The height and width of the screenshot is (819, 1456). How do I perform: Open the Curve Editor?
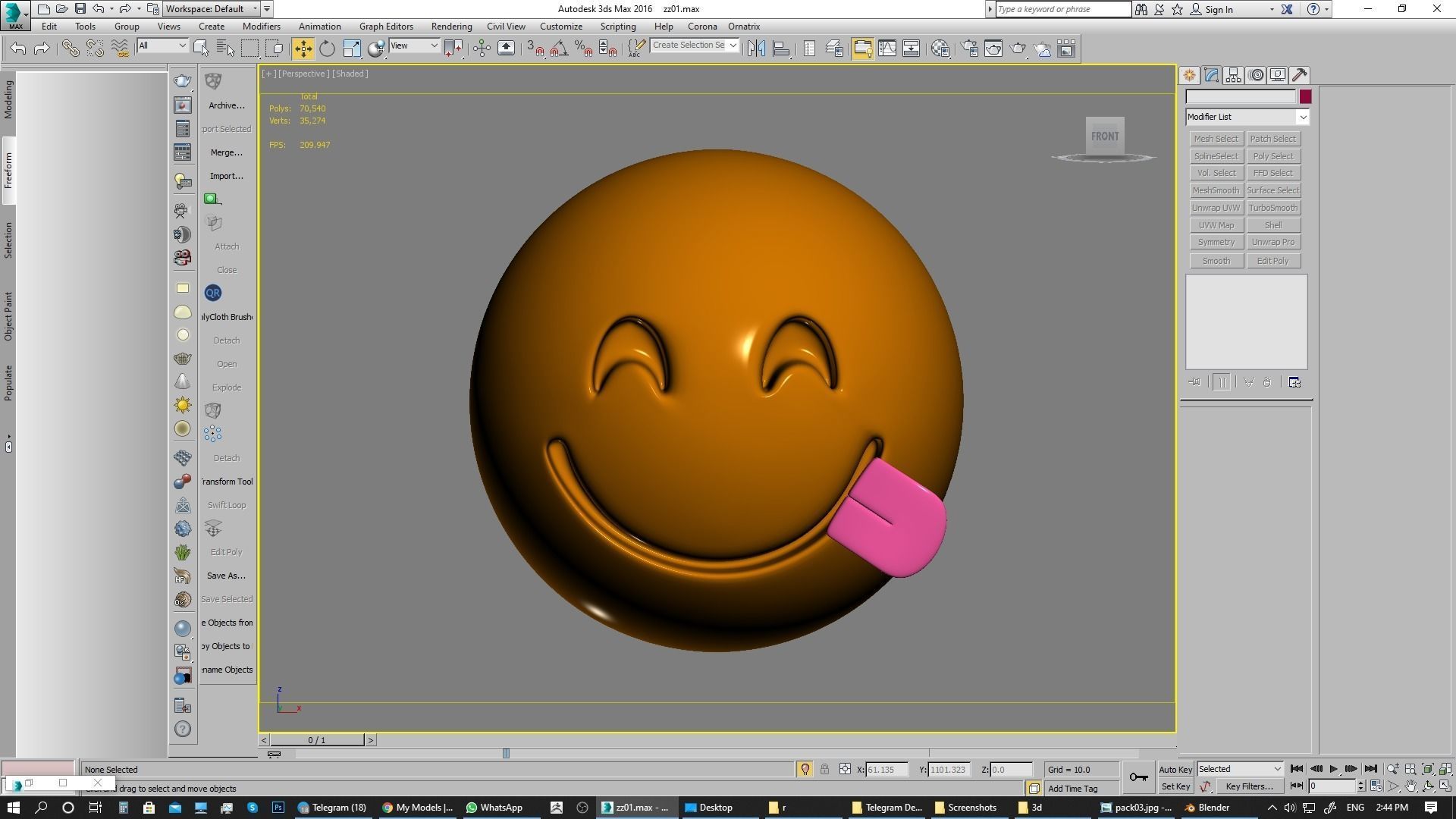[887, 49]
